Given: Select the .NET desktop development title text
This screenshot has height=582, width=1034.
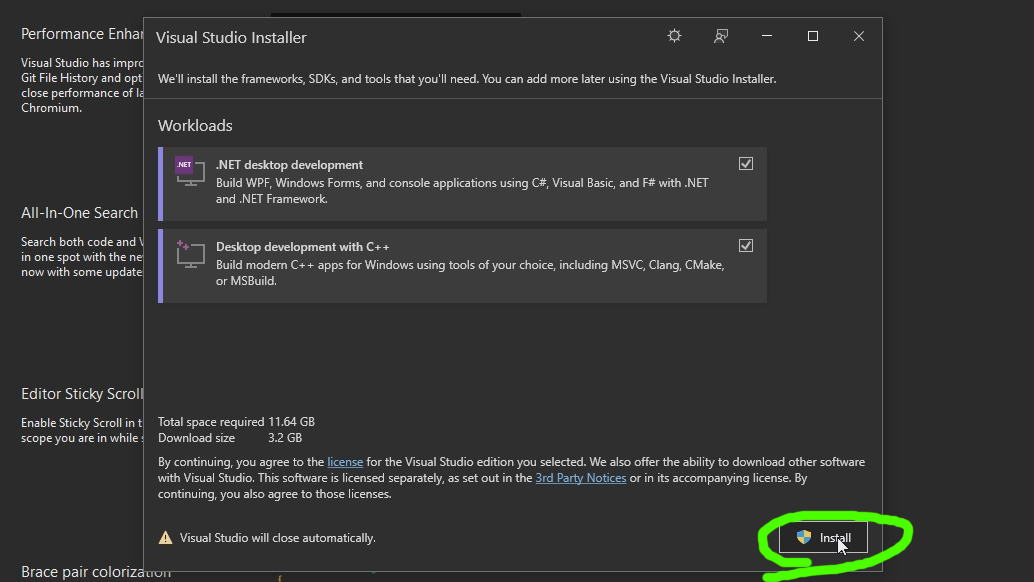Looking at the screenshot, I should pos(289,165).
